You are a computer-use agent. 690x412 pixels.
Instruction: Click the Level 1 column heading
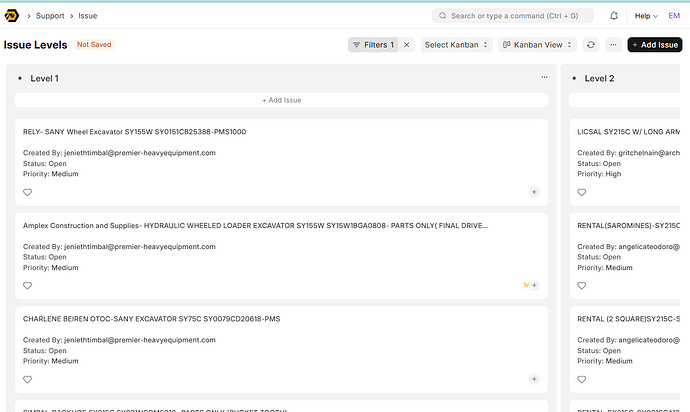[x=44, y=78]
